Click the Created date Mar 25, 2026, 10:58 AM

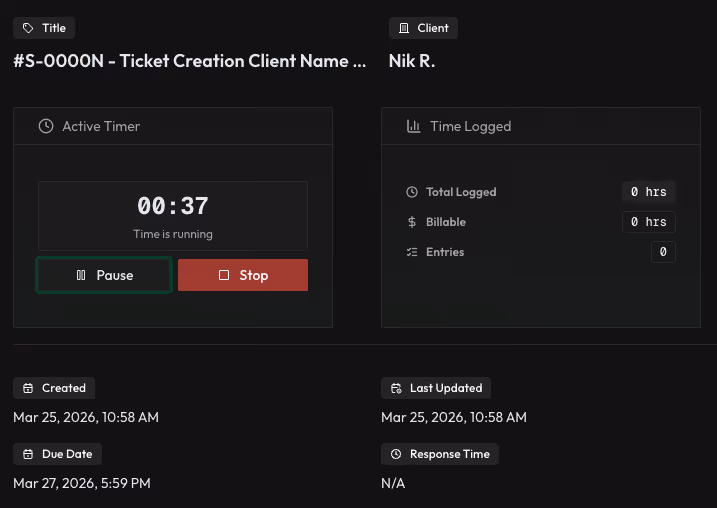86,417
